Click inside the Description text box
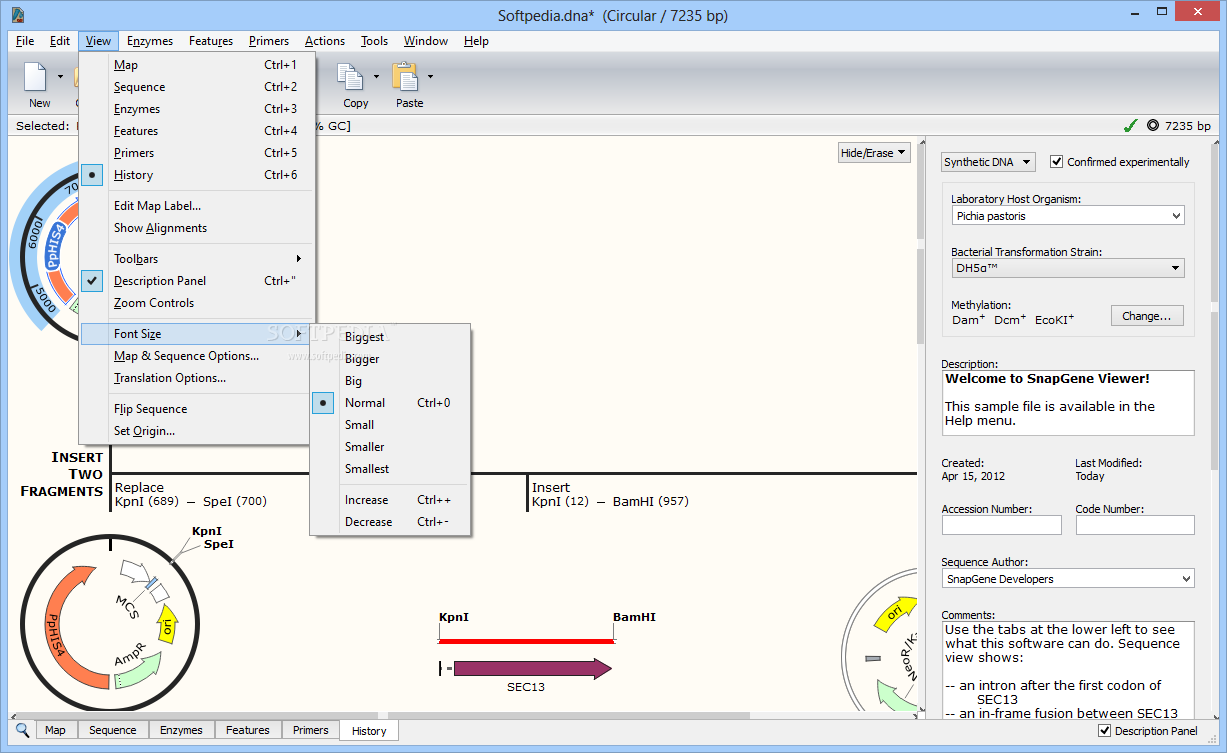Viewport: 1227px width, 753px height. coord(1068,403)
